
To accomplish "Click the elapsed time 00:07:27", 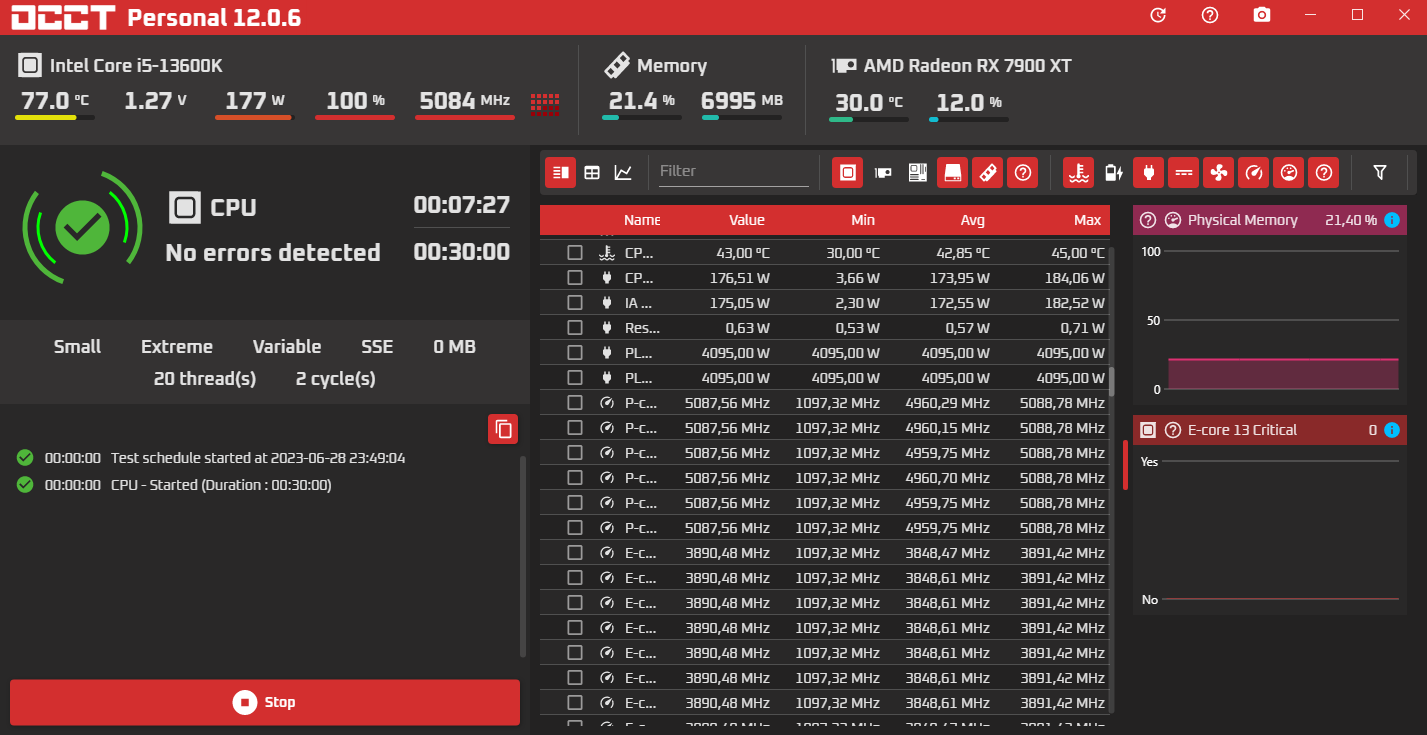I will tap(462, 205).
